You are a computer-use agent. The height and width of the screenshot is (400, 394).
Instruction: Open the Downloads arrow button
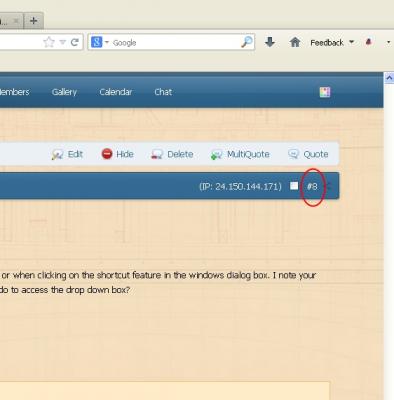coord(270,42)
